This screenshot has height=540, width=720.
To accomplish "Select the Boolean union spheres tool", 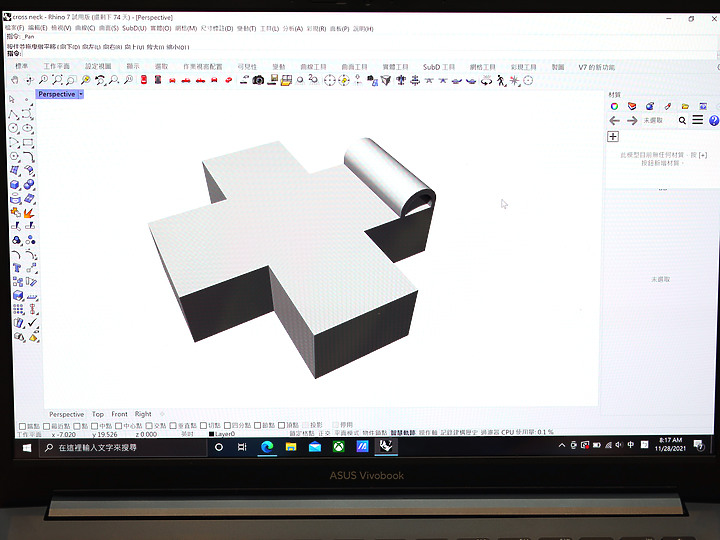I will point(29,185).
